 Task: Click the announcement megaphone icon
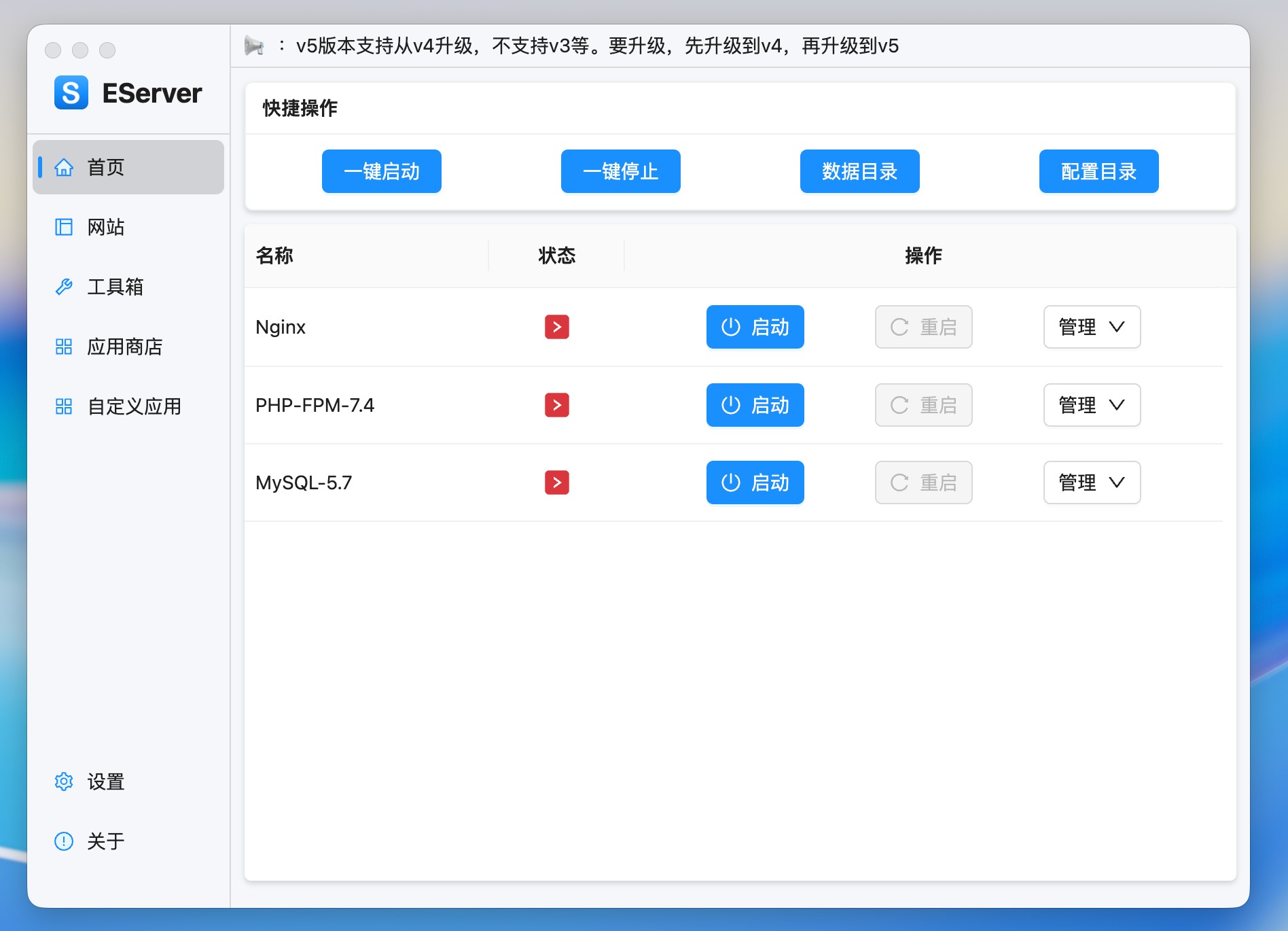click(x=254, y=46)
